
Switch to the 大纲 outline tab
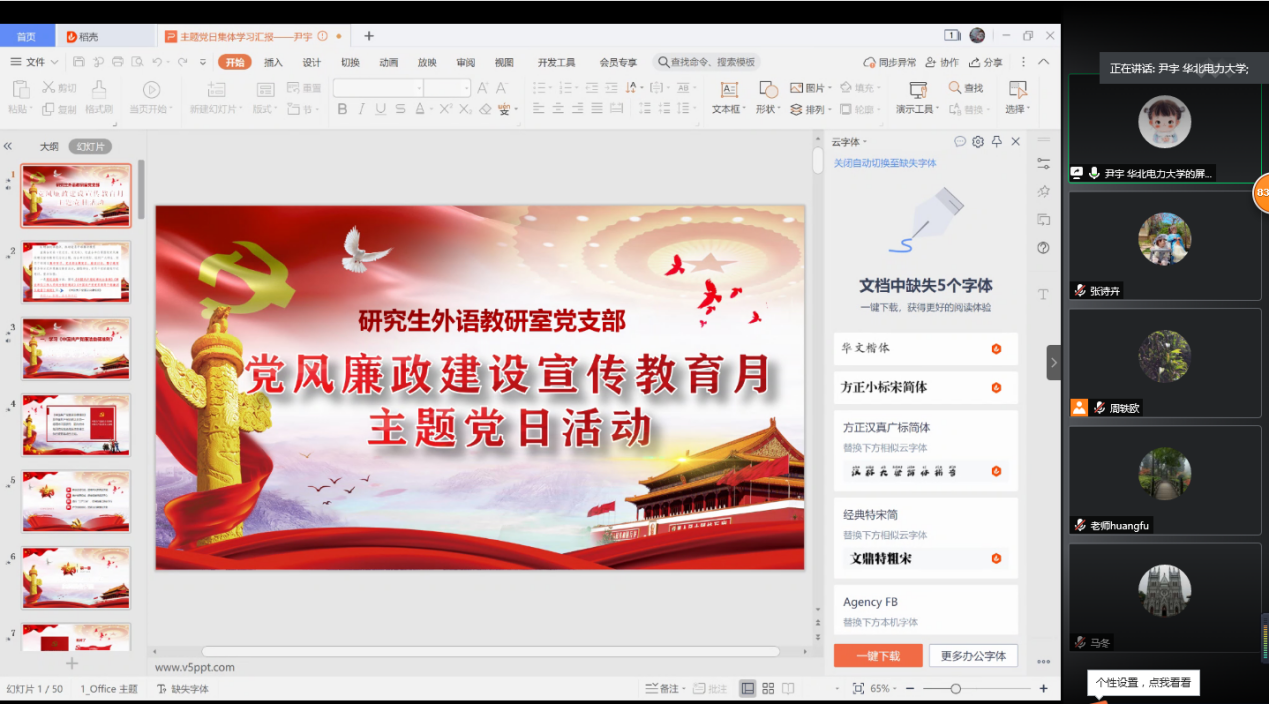49,147
